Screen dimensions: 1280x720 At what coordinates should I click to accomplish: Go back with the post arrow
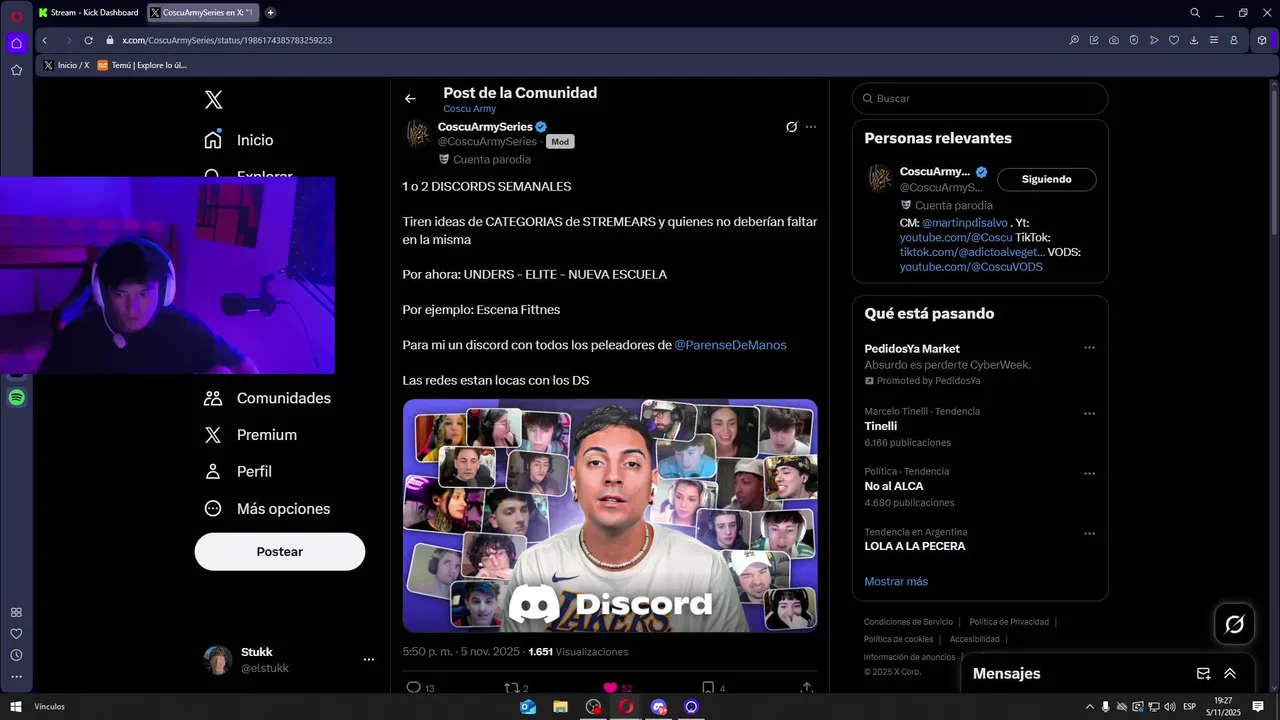(x=410, y=99)
